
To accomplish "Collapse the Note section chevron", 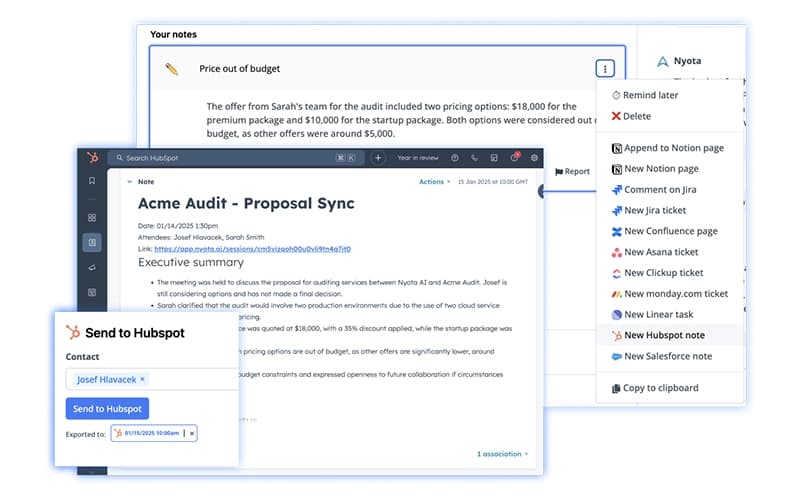I will click(x=128, y=182).
